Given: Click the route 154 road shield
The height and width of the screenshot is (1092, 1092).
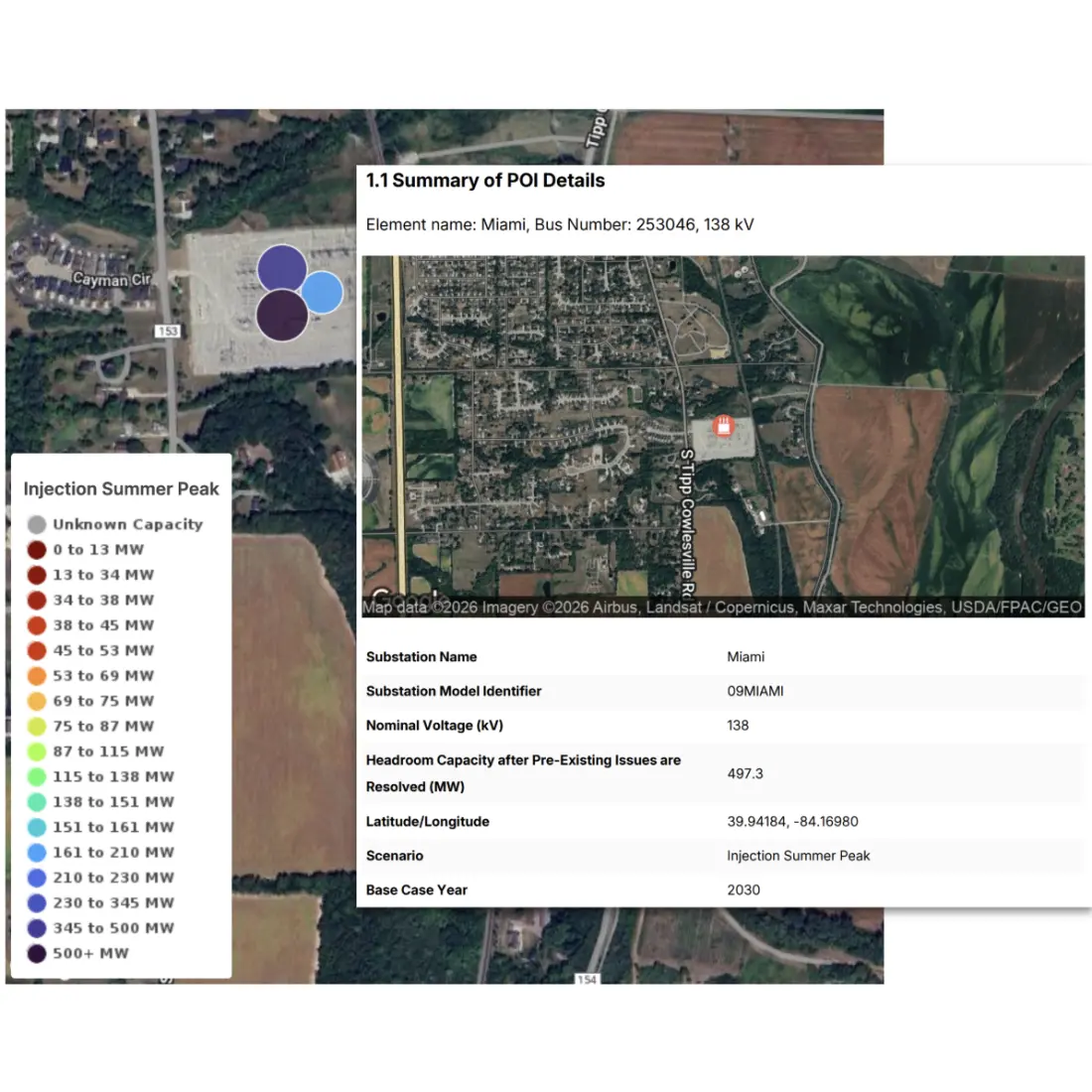Looking at the screenshot, I should tap(587, 979).
